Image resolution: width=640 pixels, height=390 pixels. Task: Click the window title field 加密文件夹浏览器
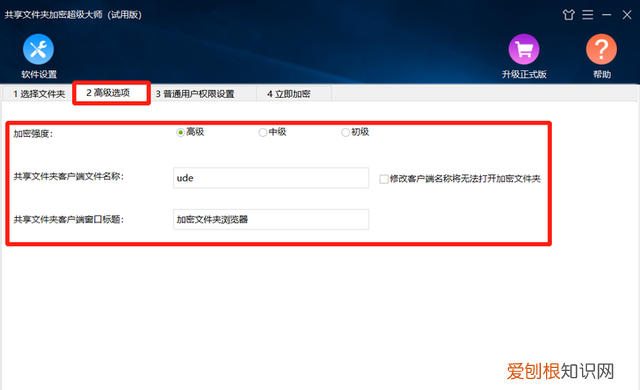pyautogui.click(x=271, y=219)
